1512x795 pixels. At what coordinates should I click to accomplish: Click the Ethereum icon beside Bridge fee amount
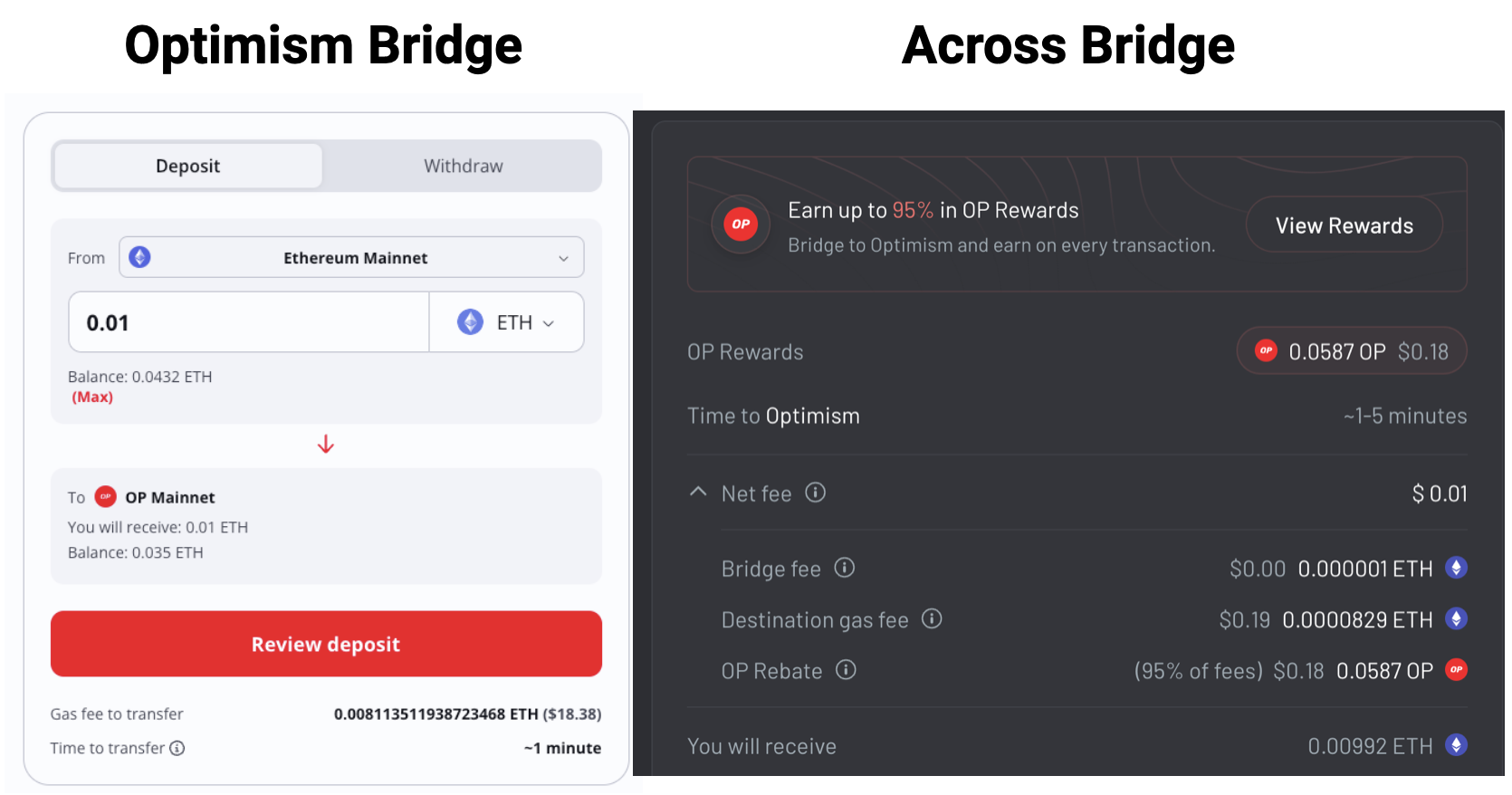click(1456, 568)
